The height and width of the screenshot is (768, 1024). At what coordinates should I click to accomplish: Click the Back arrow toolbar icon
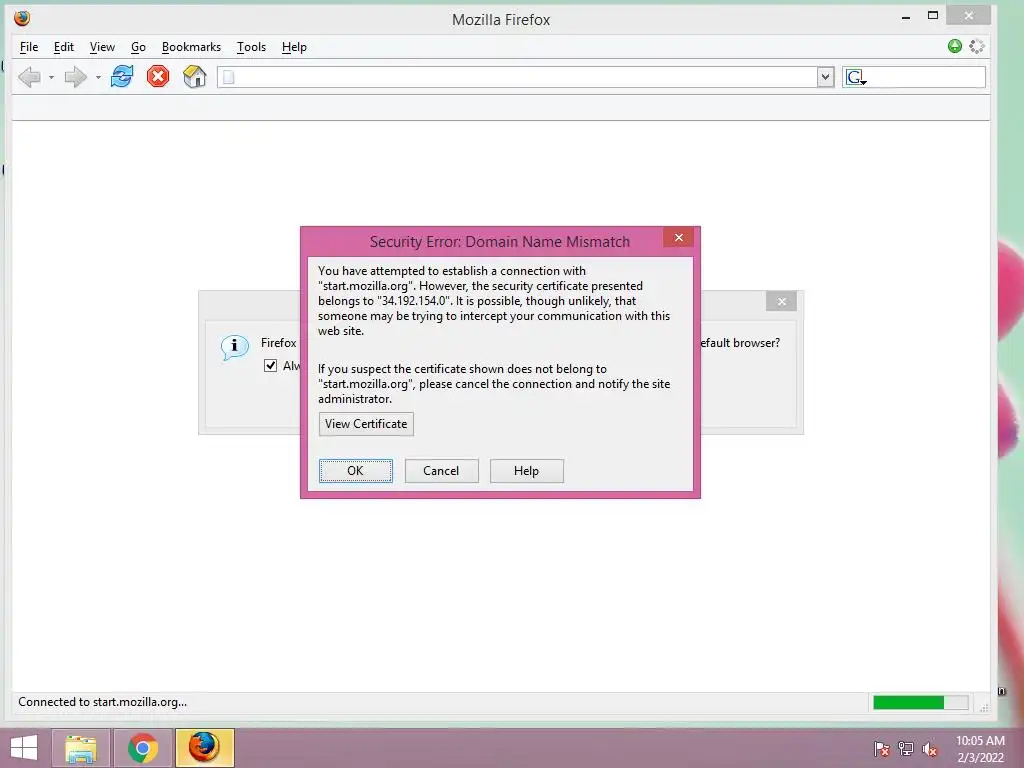(29, 77)
